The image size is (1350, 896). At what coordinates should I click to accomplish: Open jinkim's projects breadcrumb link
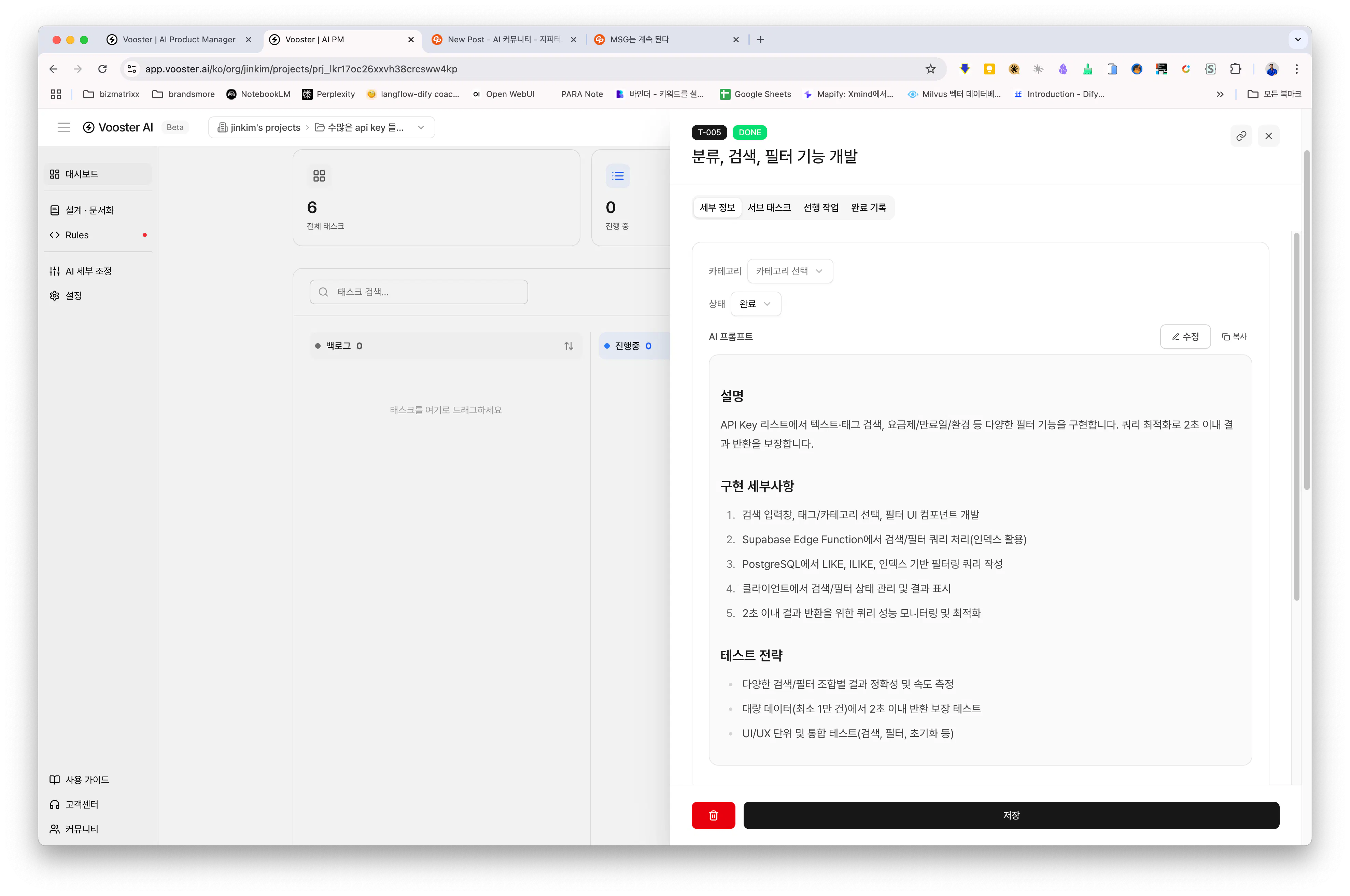259,127
